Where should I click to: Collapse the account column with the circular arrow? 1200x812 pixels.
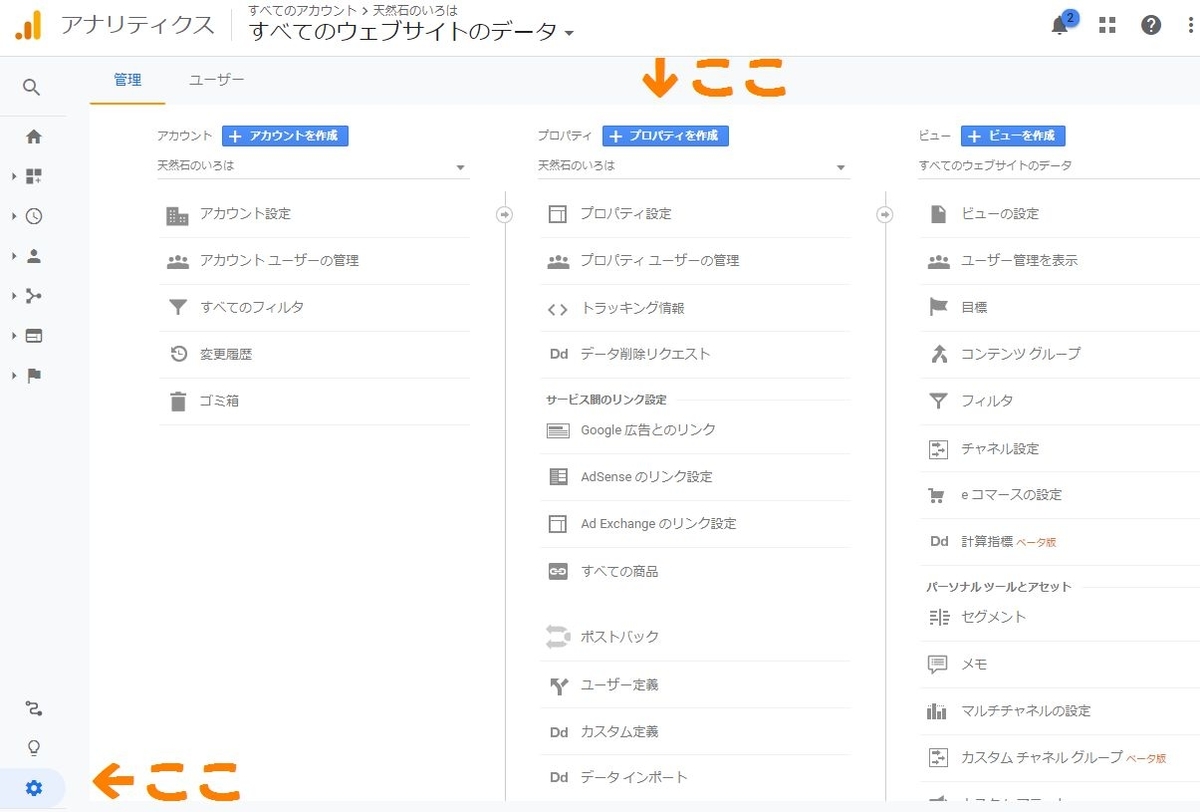(x=505, y=213)
